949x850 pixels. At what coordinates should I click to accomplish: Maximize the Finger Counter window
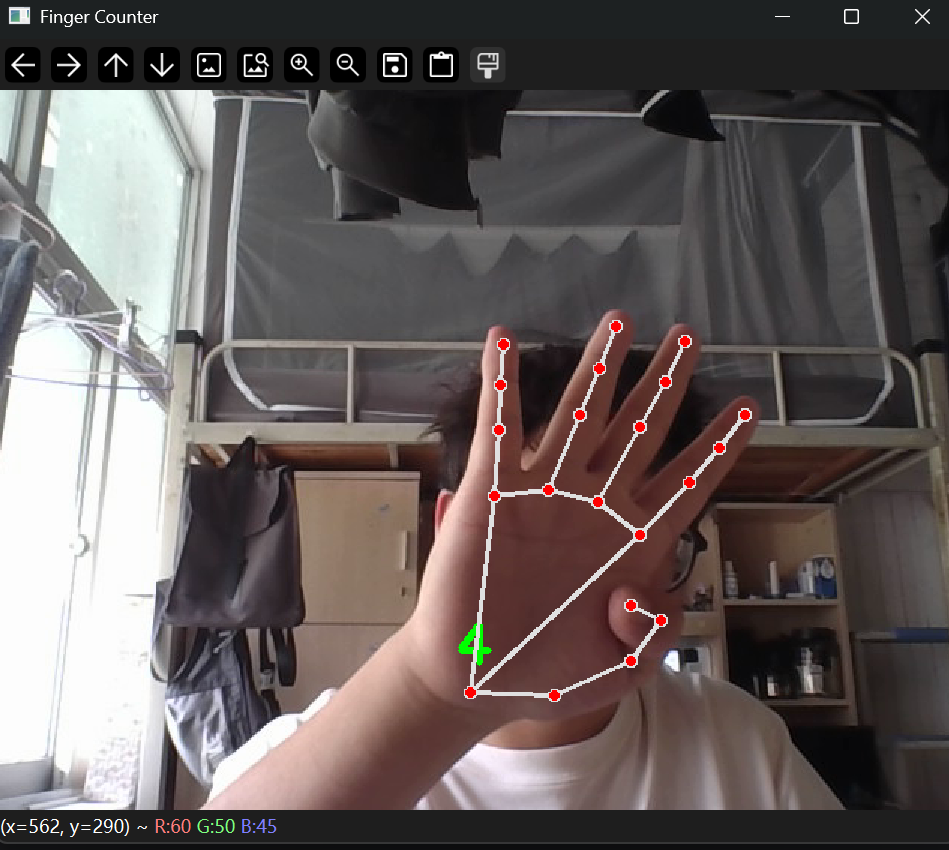tap(851, 17)
